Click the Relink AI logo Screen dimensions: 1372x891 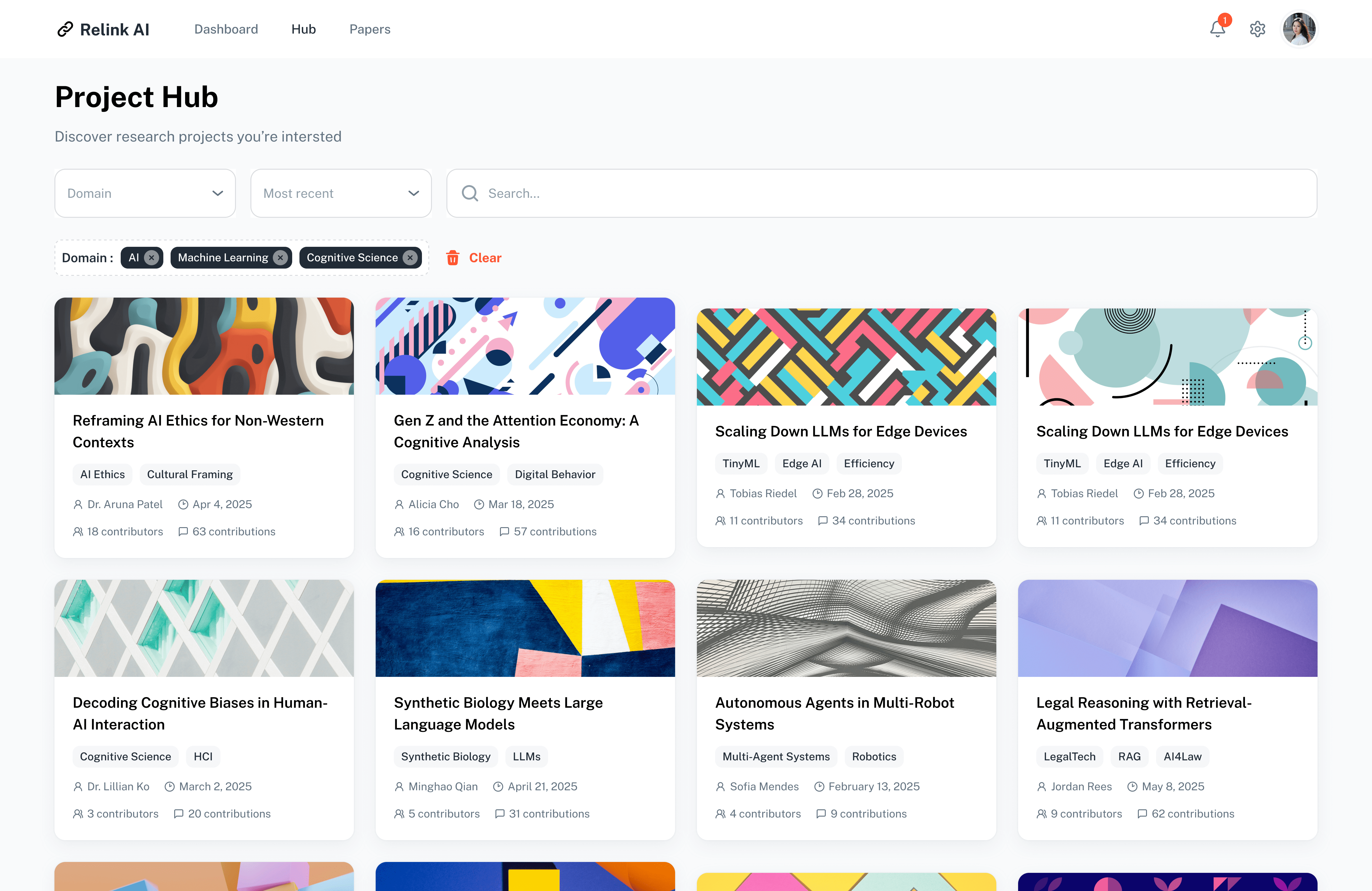[x=104, y=29]
